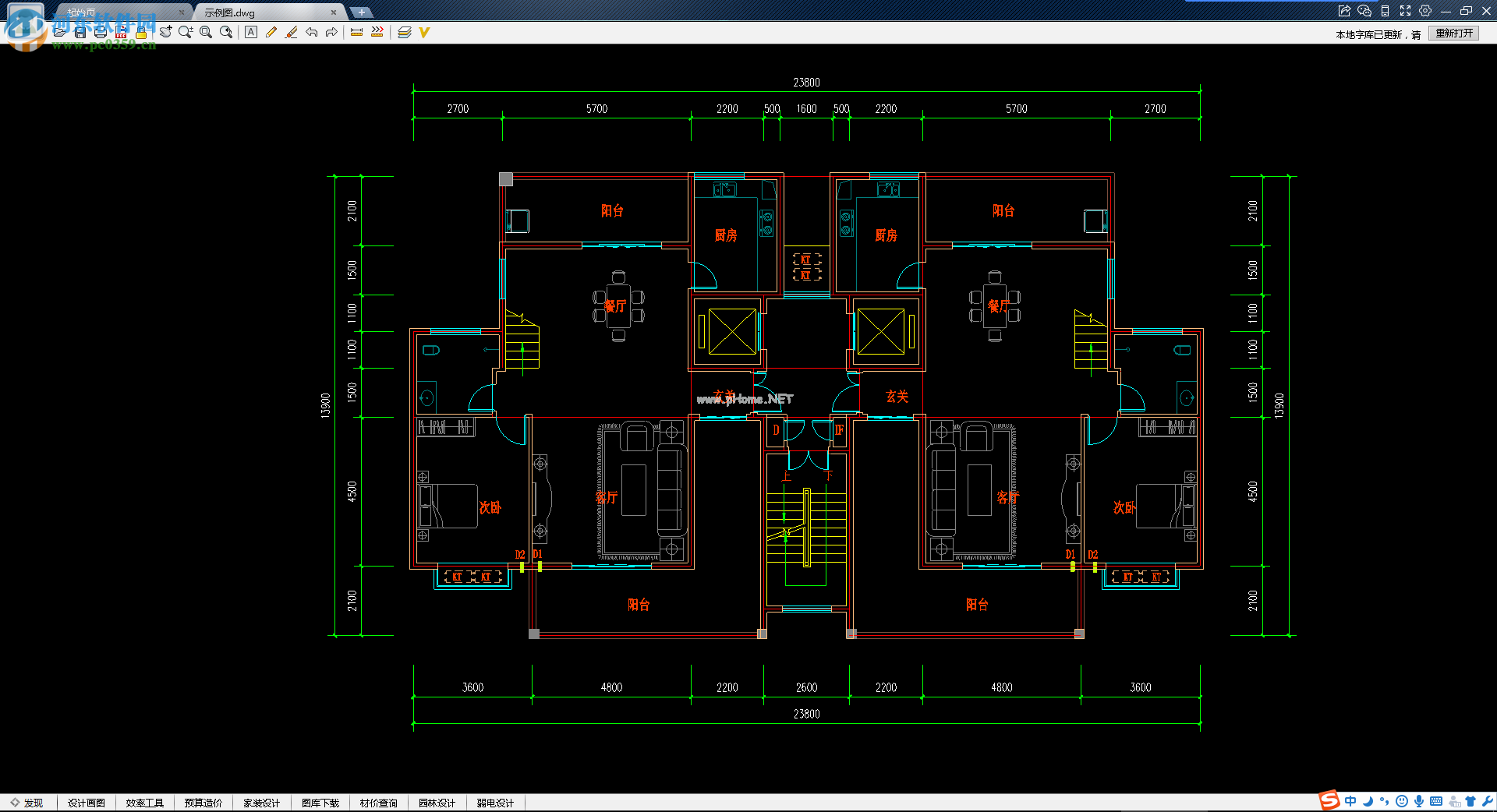This screenshot has height=812, width=1497.
Task: Select the text annotation tool
Action: click(250, 32)
